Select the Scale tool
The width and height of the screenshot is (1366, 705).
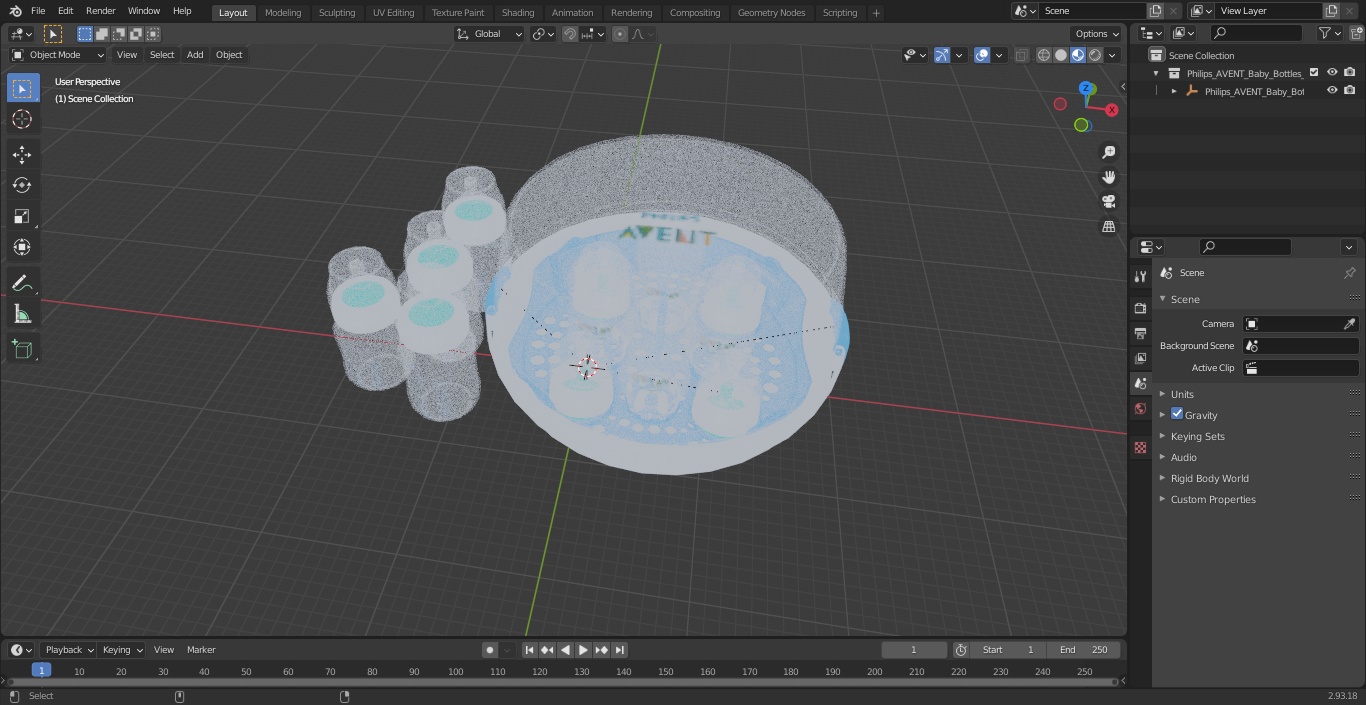click(x=22, y=216)
